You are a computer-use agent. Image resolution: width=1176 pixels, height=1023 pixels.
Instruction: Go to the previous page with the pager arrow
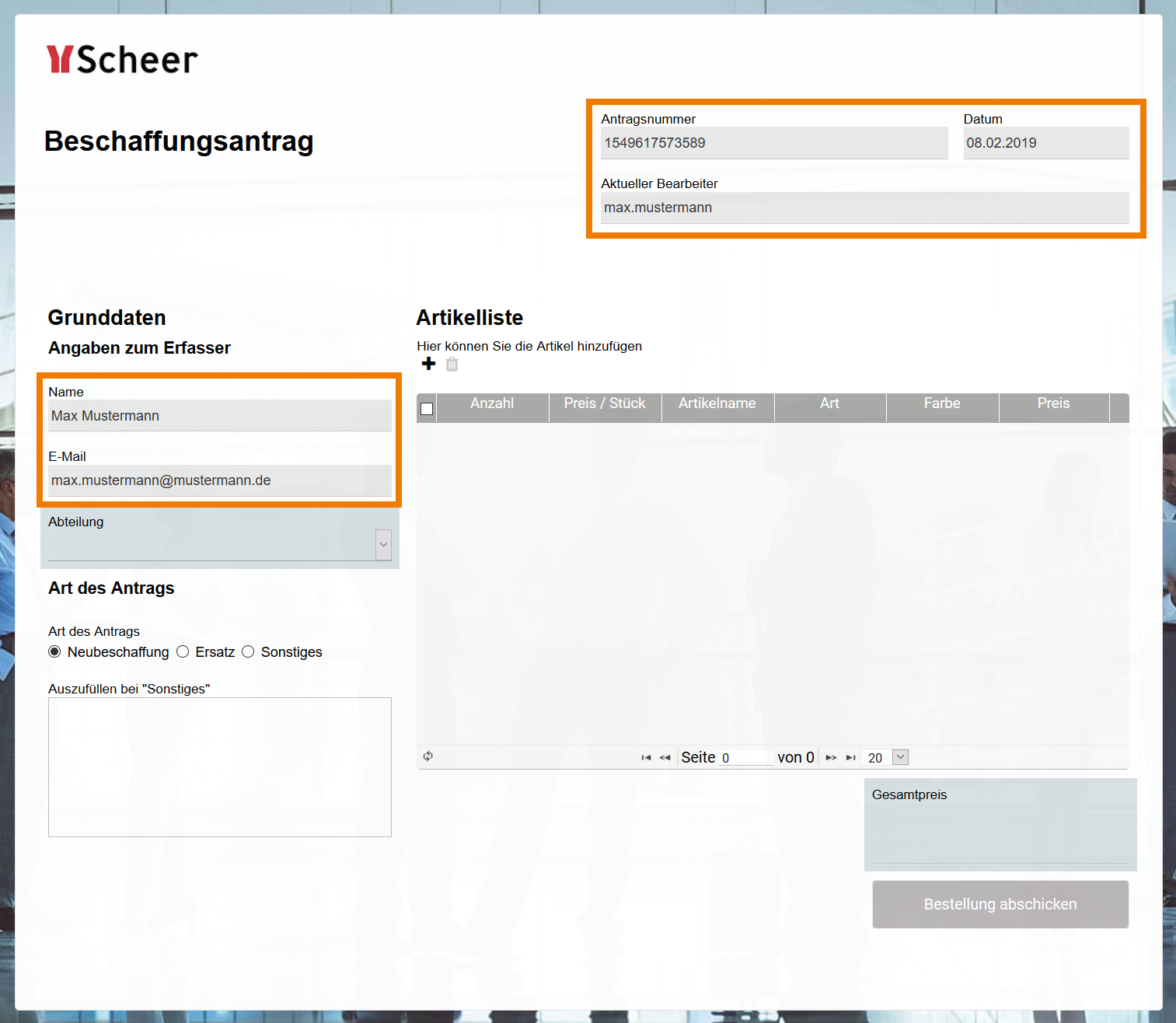665,757
